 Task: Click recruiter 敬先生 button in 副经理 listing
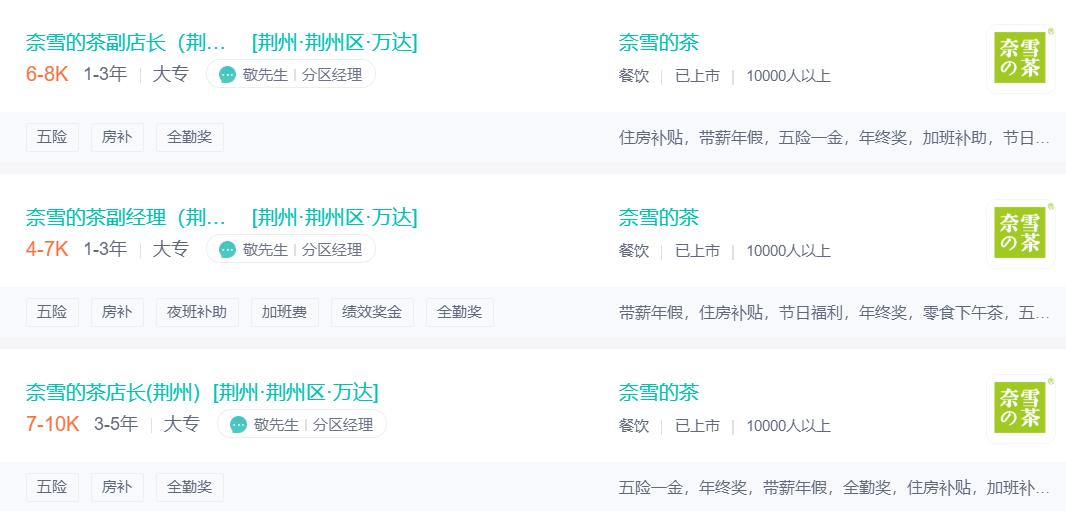291,249
